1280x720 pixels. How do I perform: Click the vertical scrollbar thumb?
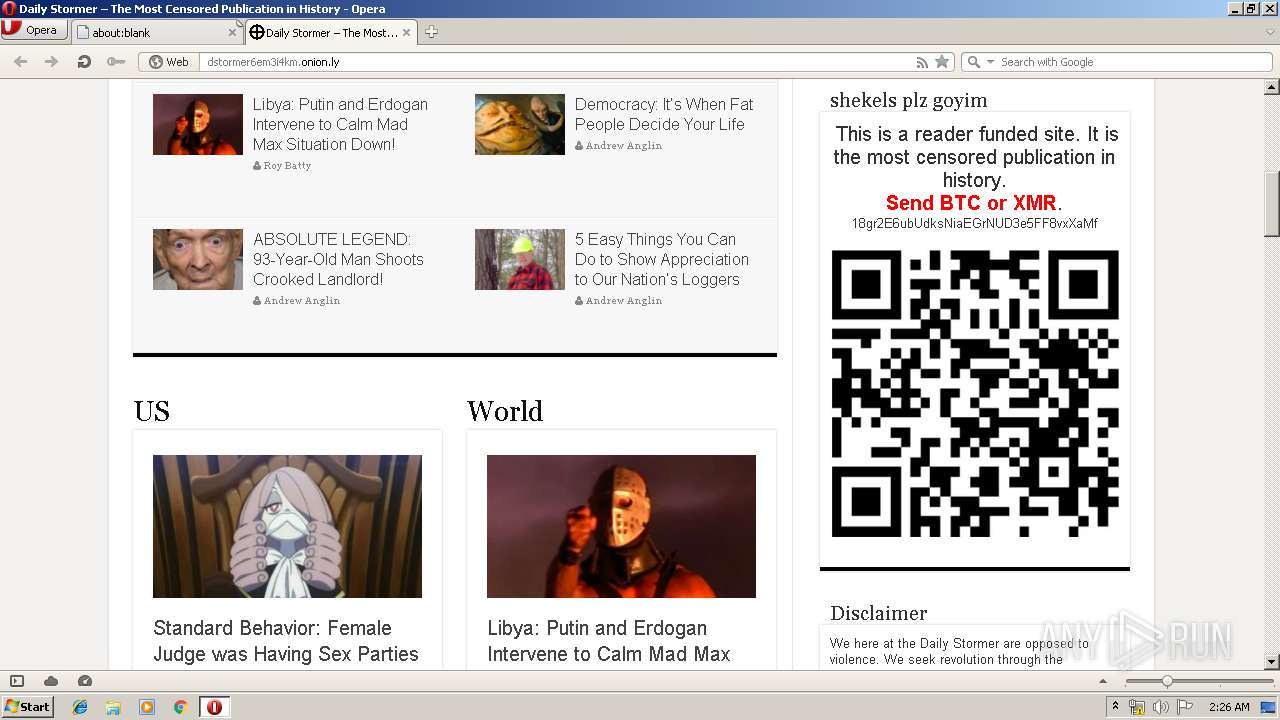[1272, 204]
